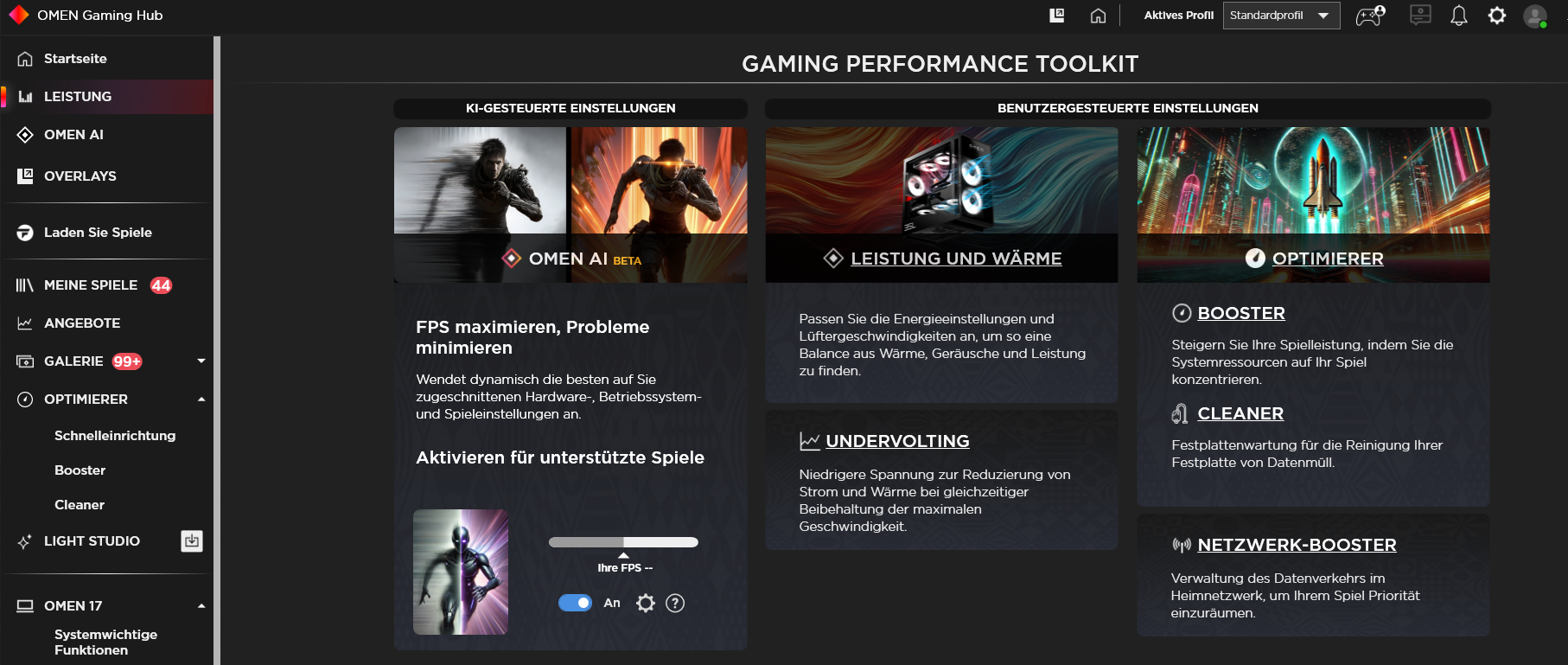Click the FPS indicator bar
This screenshot has height=665, width=1568.
point(623,542)
